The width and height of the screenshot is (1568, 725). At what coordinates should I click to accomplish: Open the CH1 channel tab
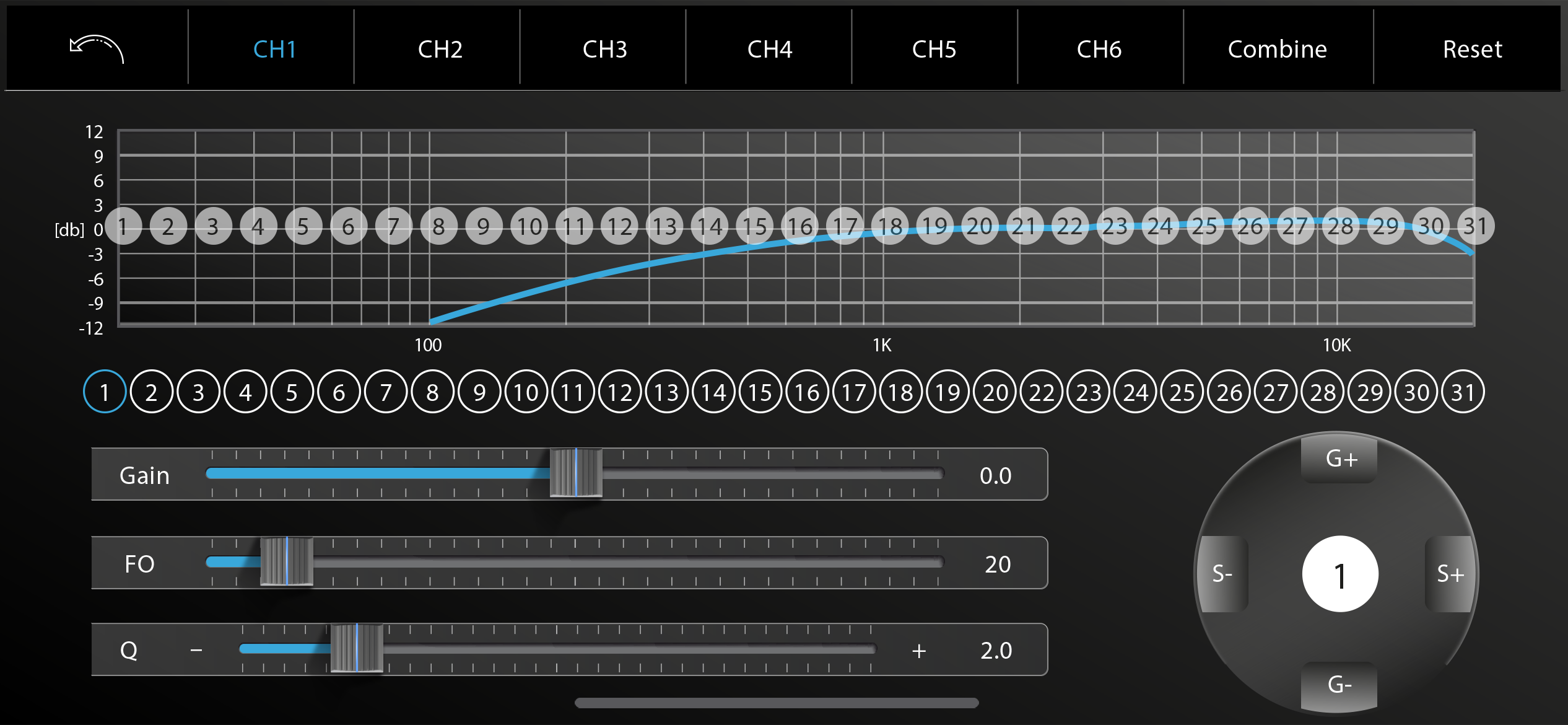(x=274, y=49)
